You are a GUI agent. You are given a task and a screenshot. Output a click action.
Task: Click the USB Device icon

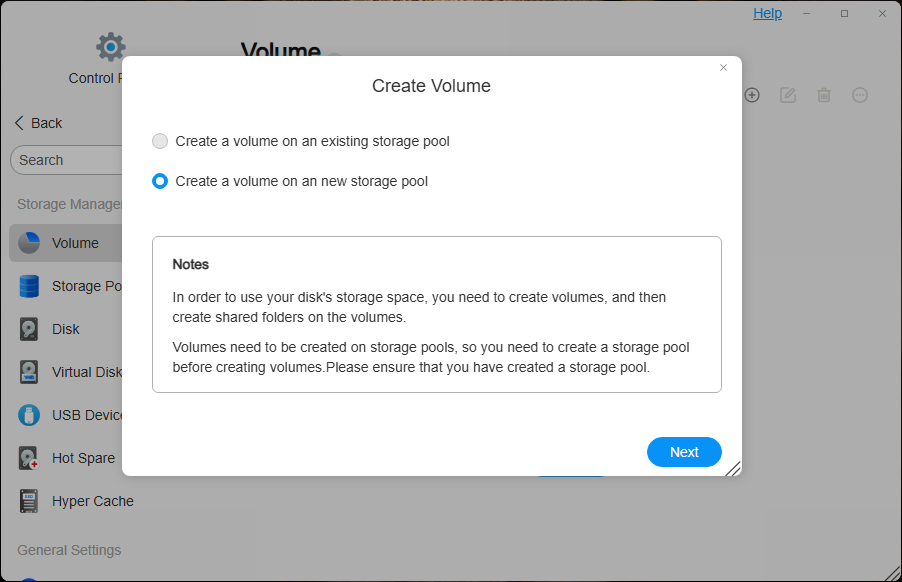point(29,415)
